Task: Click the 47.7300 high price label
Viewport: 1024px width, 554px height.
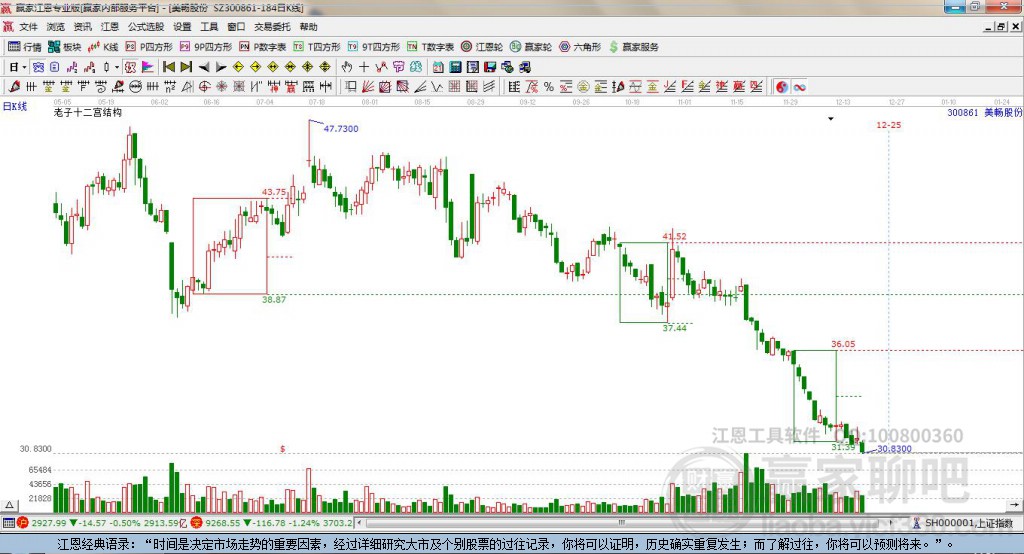Action: click(x=341, y=129)
